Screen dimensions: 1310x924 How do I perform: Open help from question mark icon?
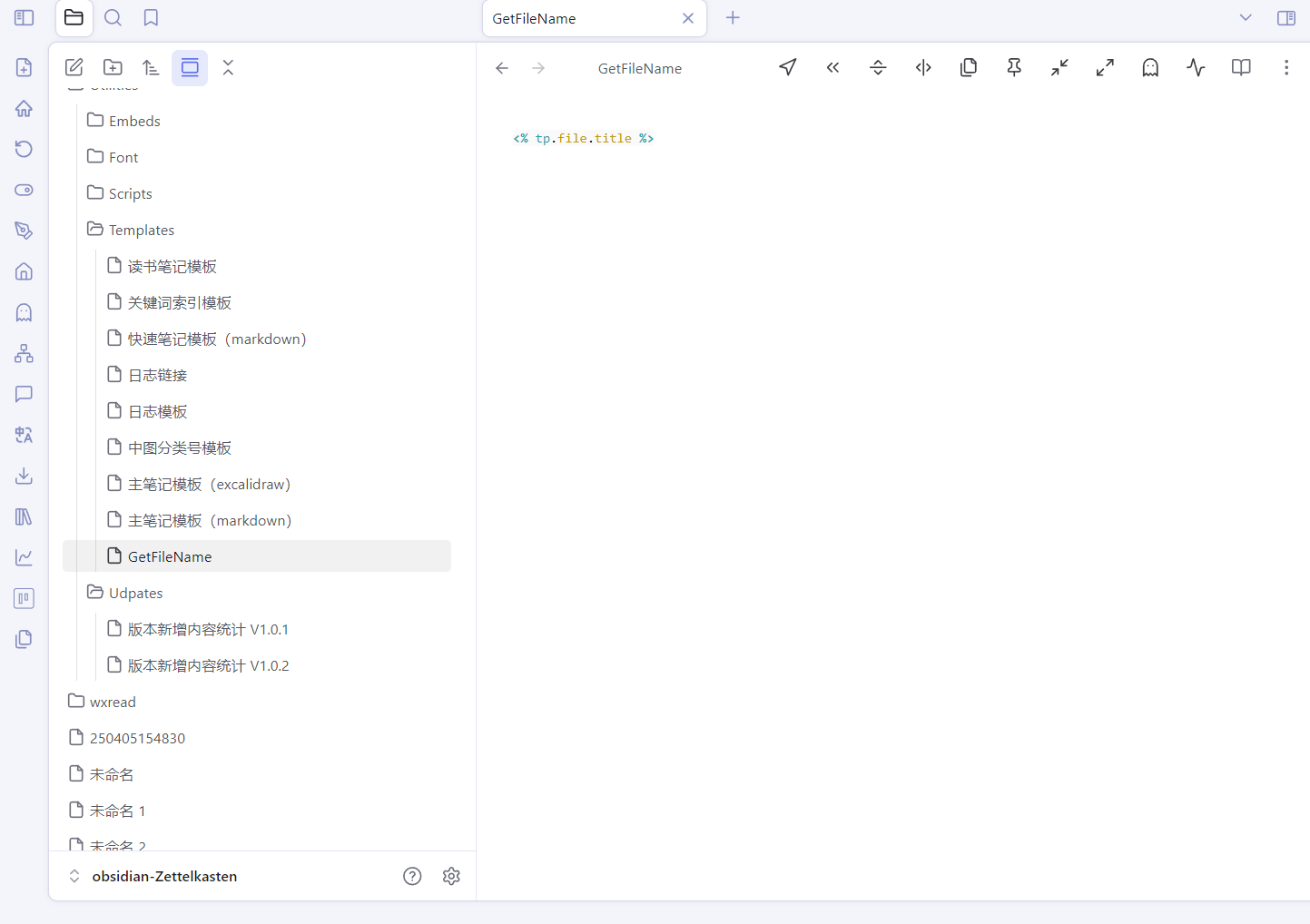point(412,876)
